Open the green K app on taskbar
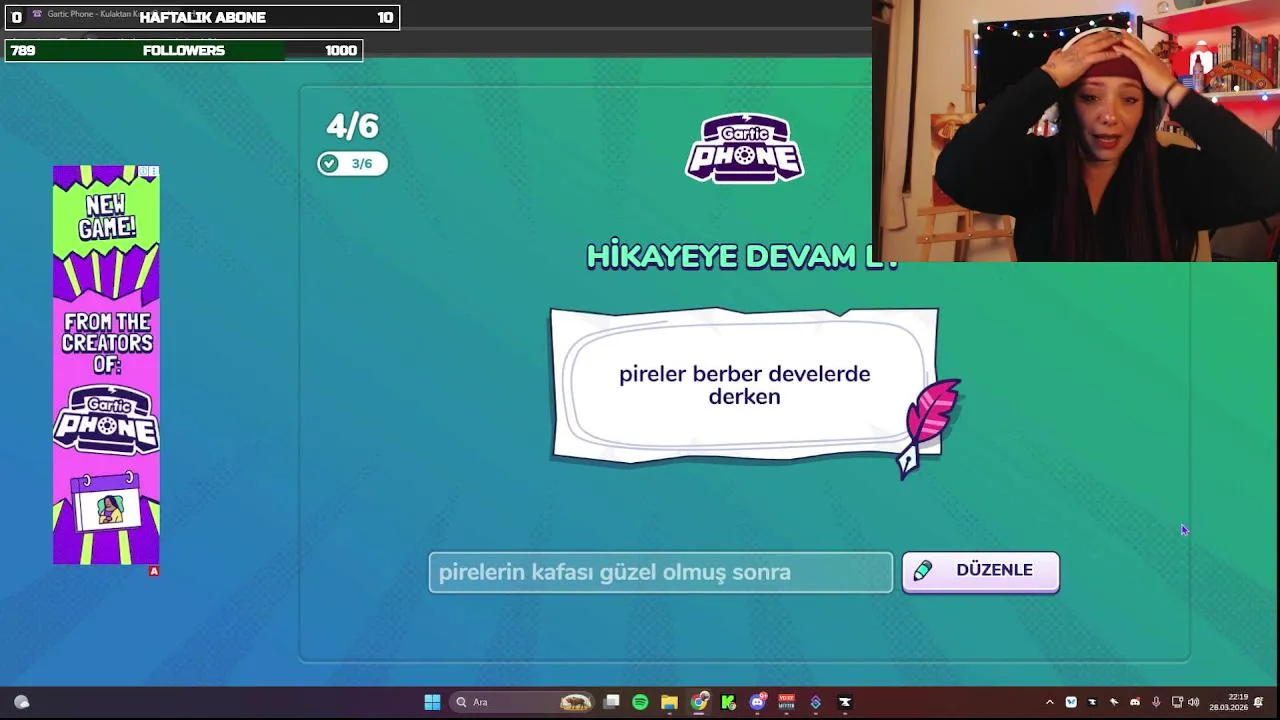The height and width of the screenshot is (720, 1280). tap(728, 702)
